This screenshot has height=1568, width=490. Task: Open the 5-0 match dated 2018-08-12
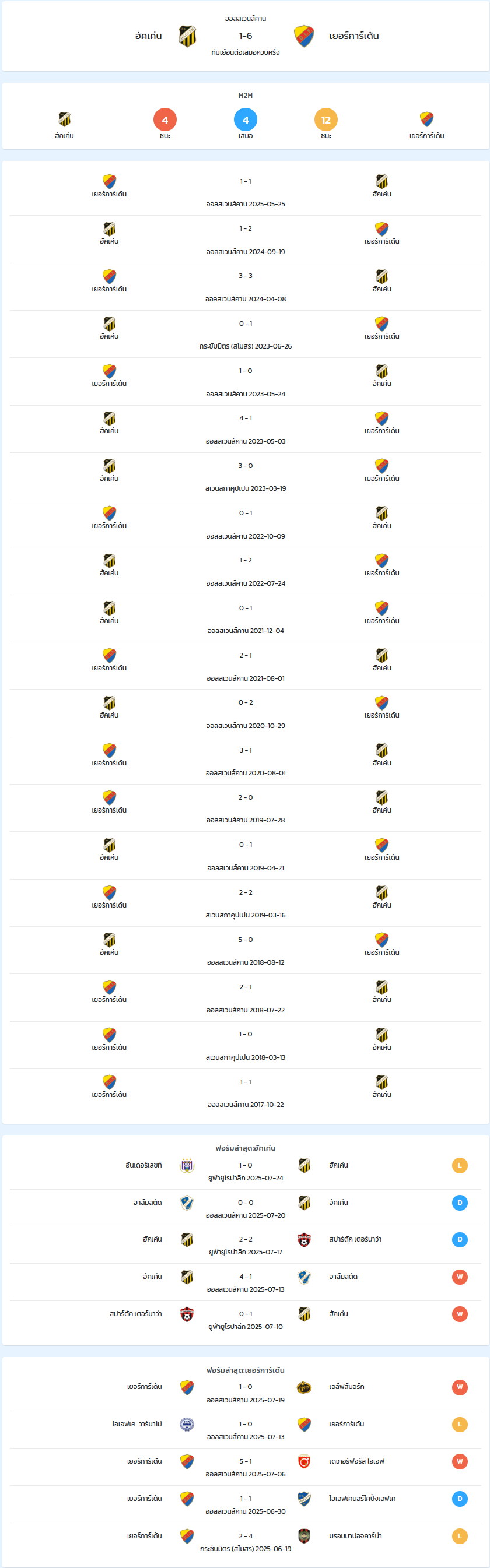[246, 950]
